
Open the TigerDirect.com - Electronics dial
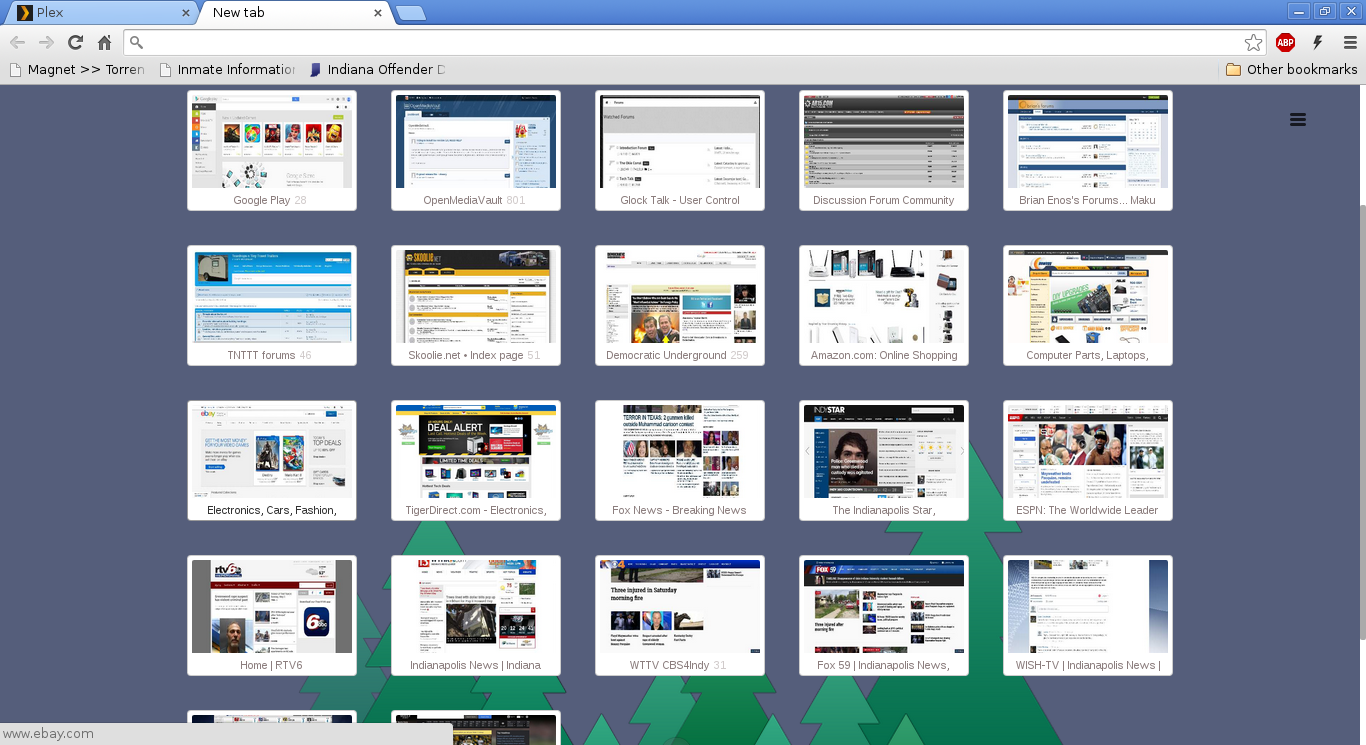pos(476,461)
